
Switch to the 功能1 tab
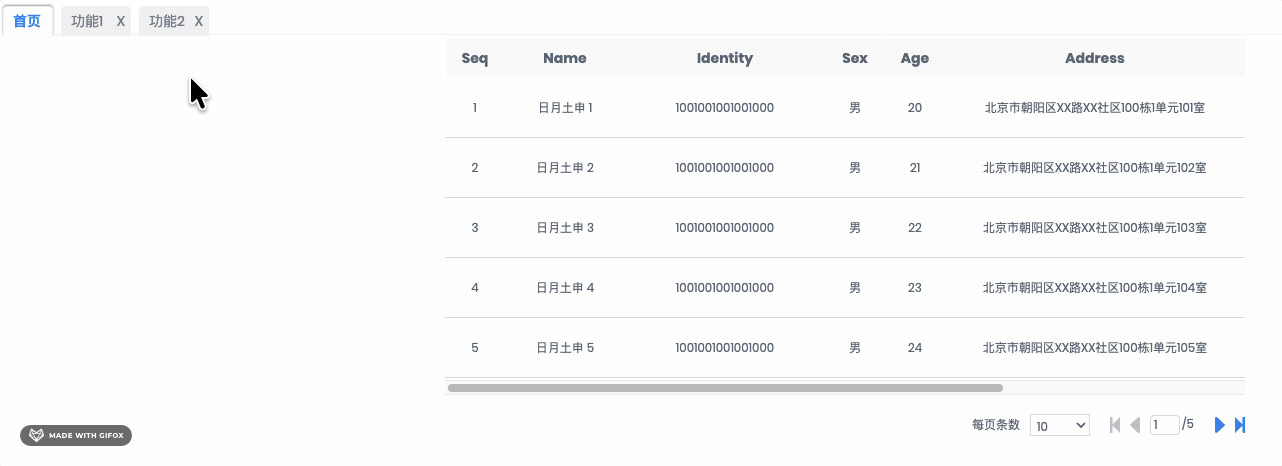87,21
